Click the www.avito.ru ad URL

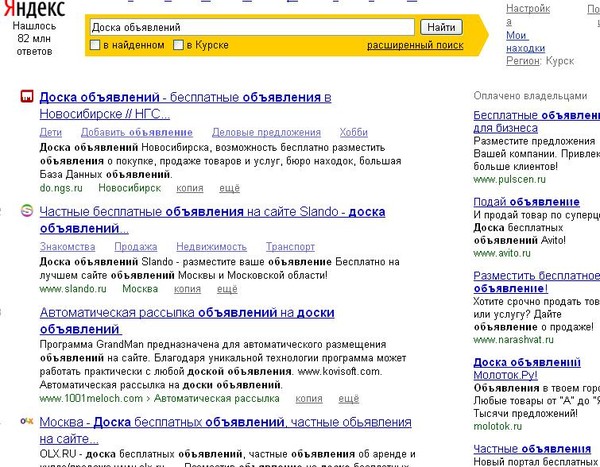[x=502, y=253]
